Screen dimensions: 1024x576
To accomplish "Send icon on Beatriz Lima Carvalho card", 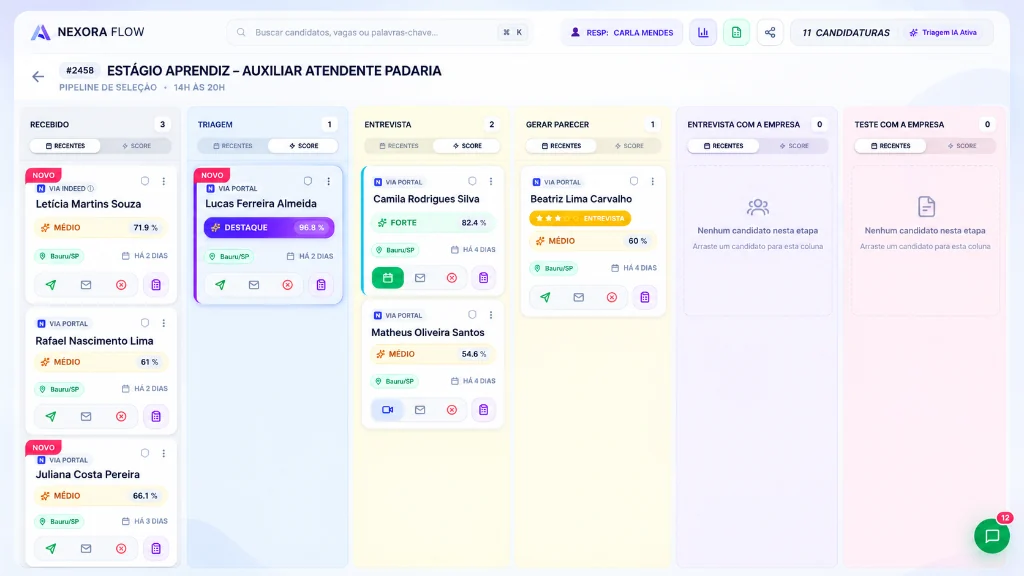I will pos(545,297).
